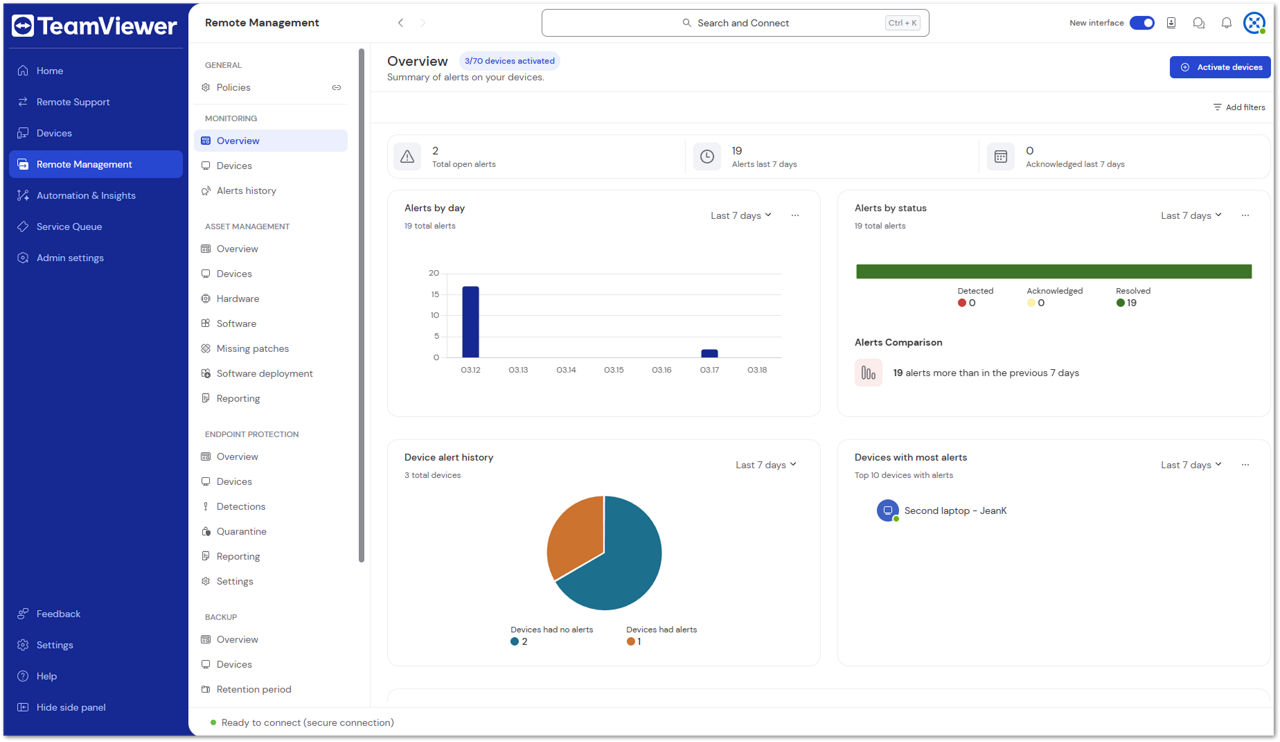Open Automation & Insights
This screenshot has height=742, width=1280.
pyautogui.click(x=96, y=196)
